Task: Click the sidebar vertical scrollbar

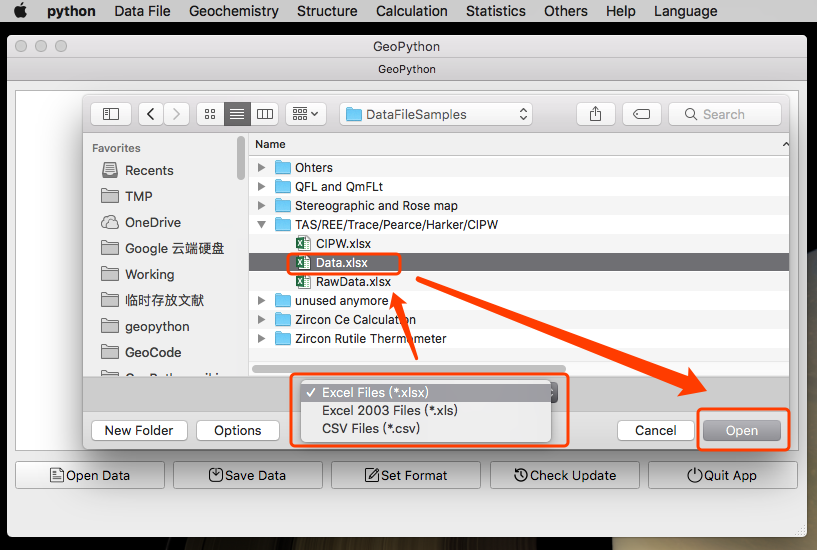Action: click(x=241, y=158)
